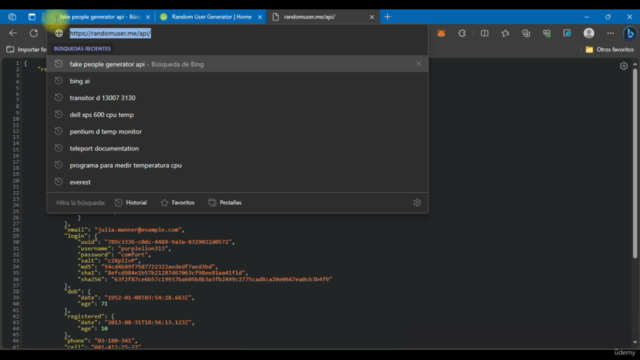
Task: Click the registered date value 2013-08-31
Action: [148, 322]
